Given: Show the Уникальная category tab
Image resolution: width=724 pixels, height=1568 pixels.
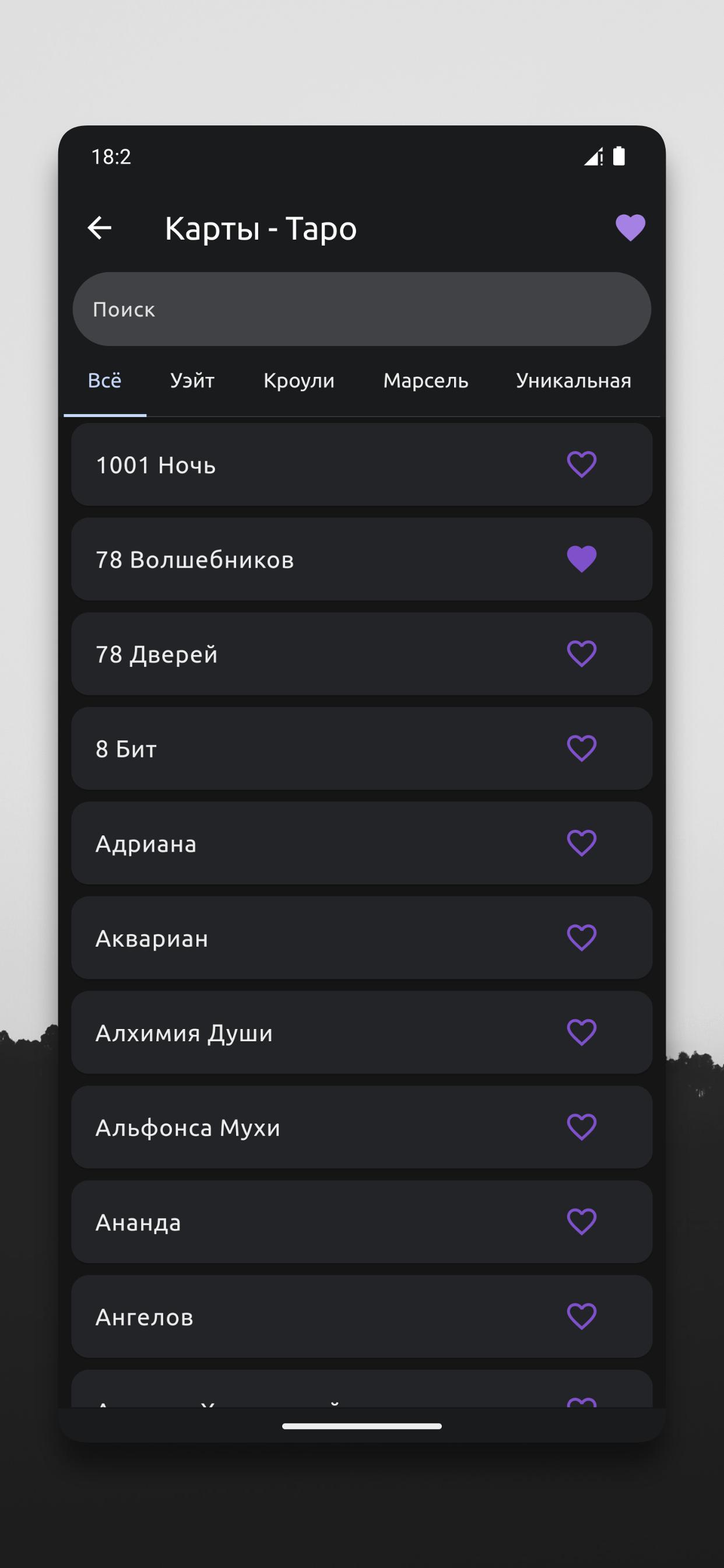Looking at the screenshot, I should [x=574, y=381].
